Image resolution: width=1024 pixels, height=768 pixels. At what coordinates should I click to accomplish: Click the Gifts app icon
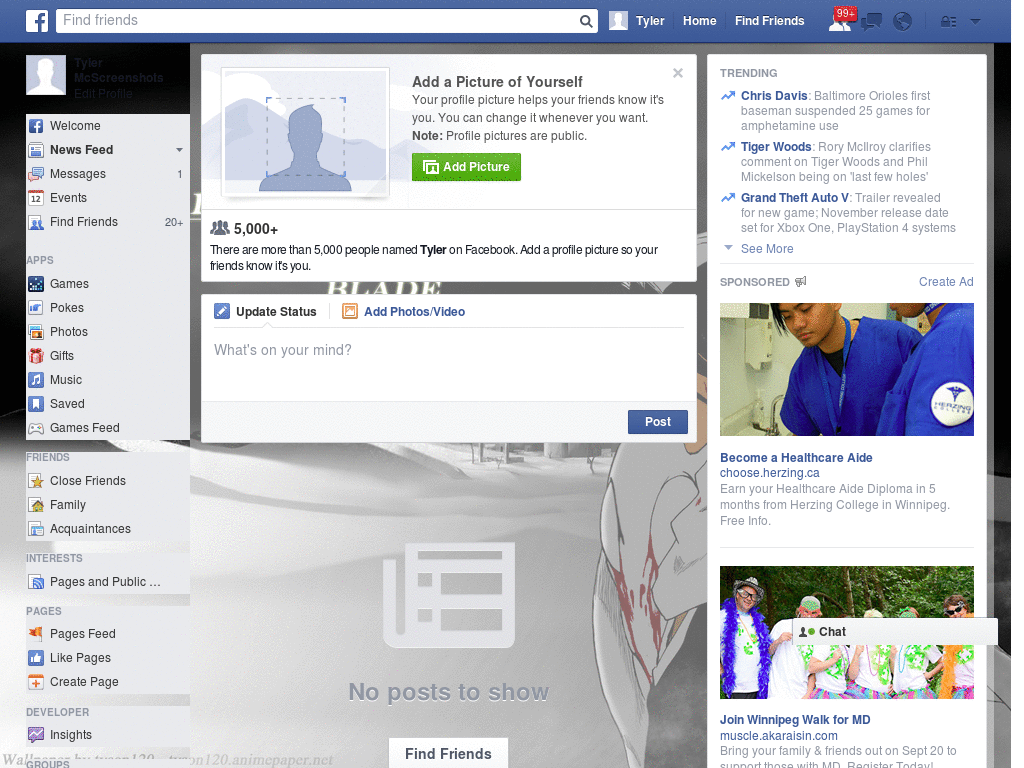(36, 356)
